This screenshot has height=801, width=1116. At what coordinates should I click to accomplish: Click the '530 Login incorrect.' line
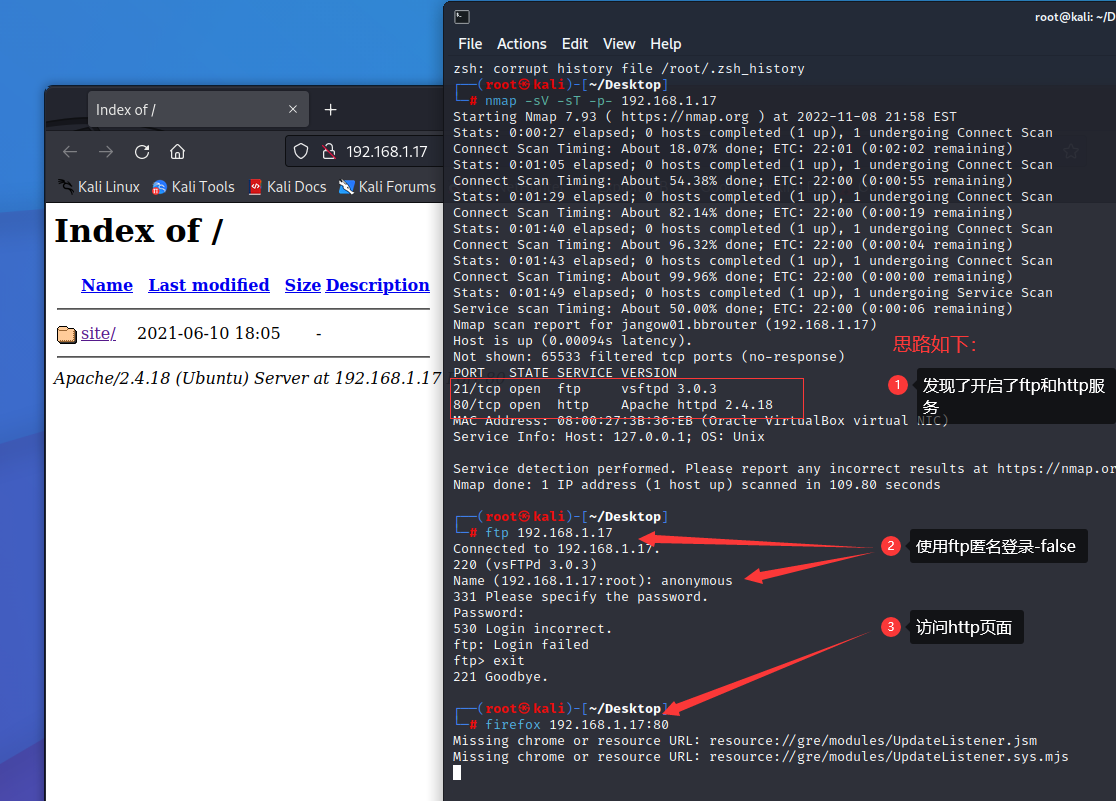[x=532, y=629]
